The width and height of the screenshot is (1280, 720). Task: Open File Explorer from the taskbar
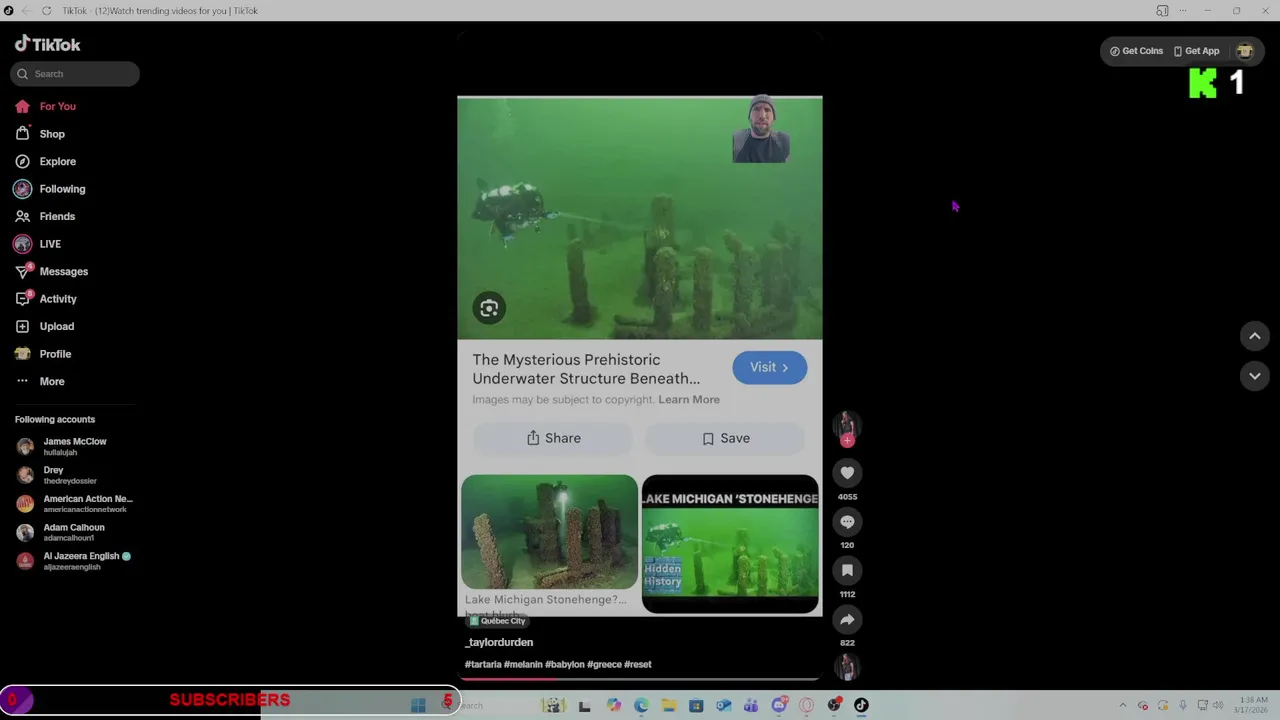coord(669,705)
